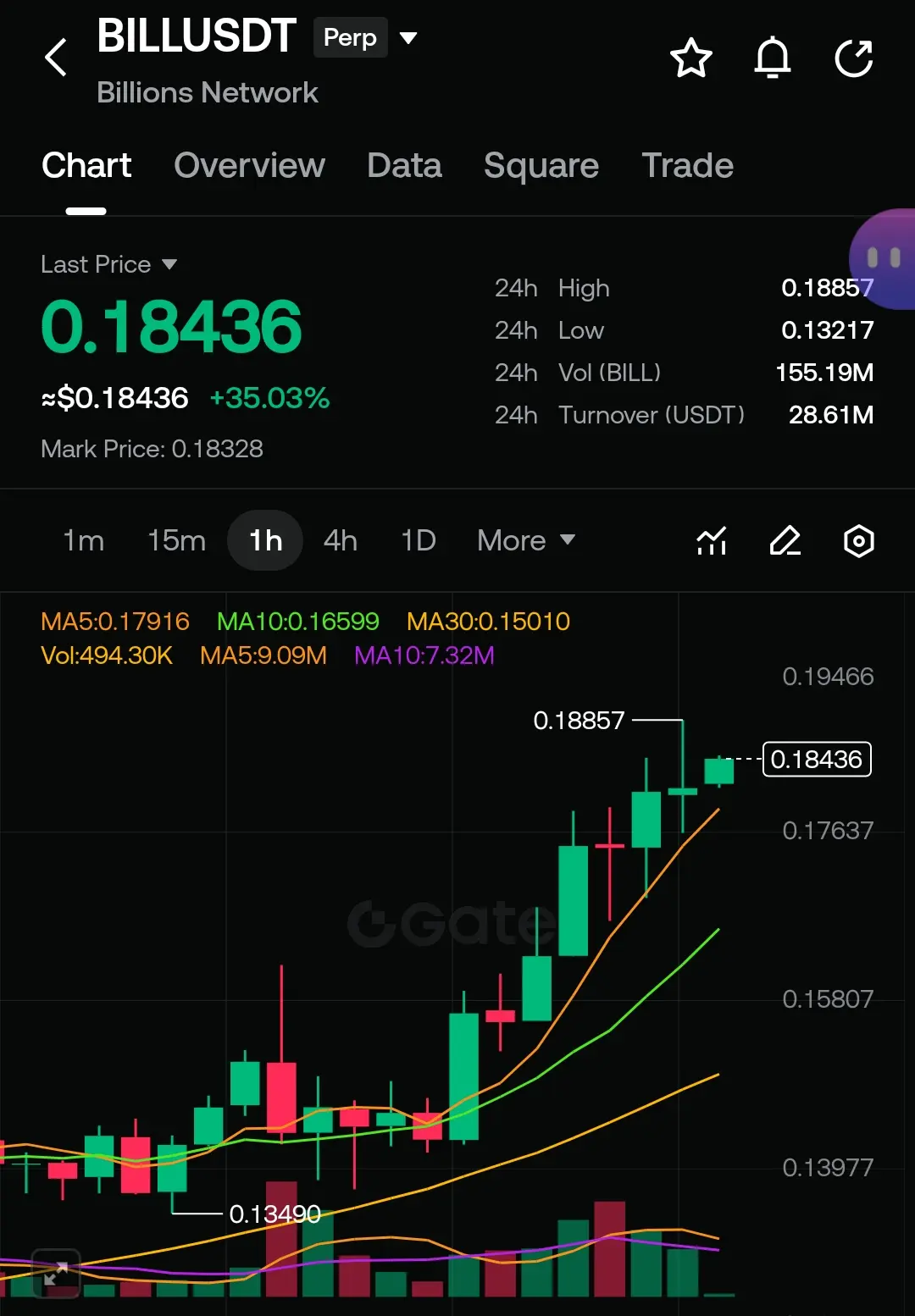The height and width of the screenshot is (1316, 915).
Task: Tap the 0.15807 price axis label
Action: coord(828,999)
